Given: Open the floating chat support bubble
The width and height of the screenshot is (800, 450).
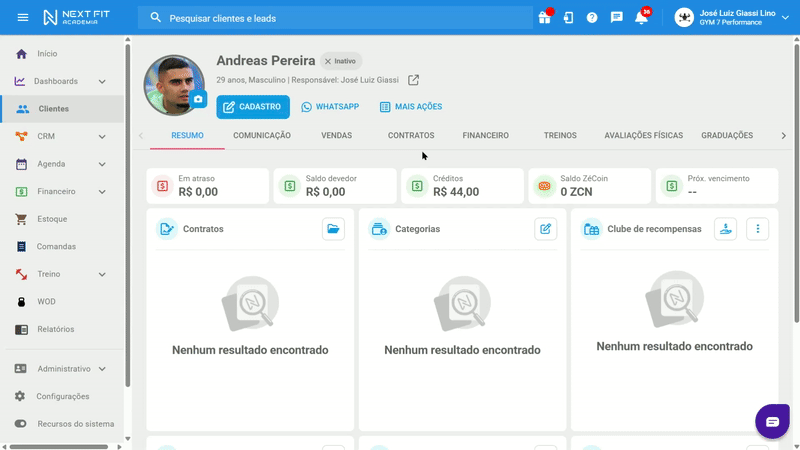Looking at the screenshot, I should click(x=772, y=421).
